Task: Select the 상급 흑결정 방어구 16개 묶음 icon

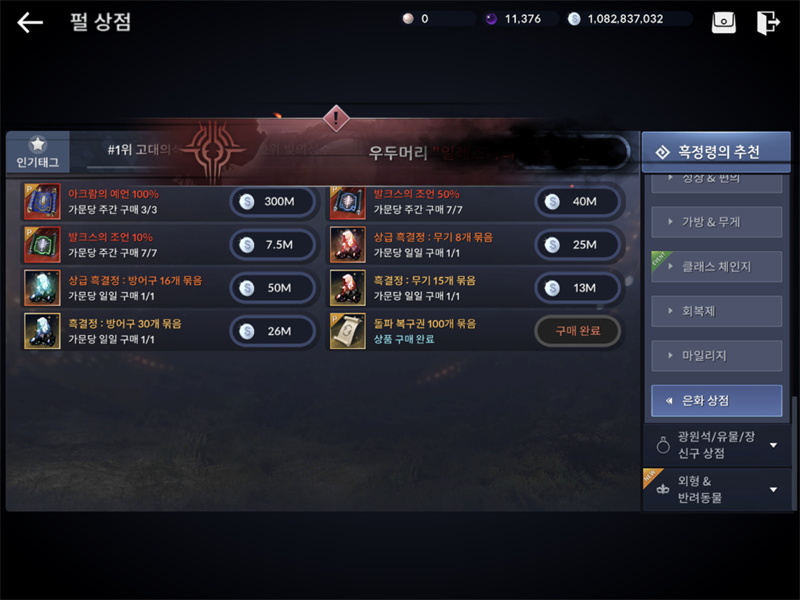Action: coord(42,288)
